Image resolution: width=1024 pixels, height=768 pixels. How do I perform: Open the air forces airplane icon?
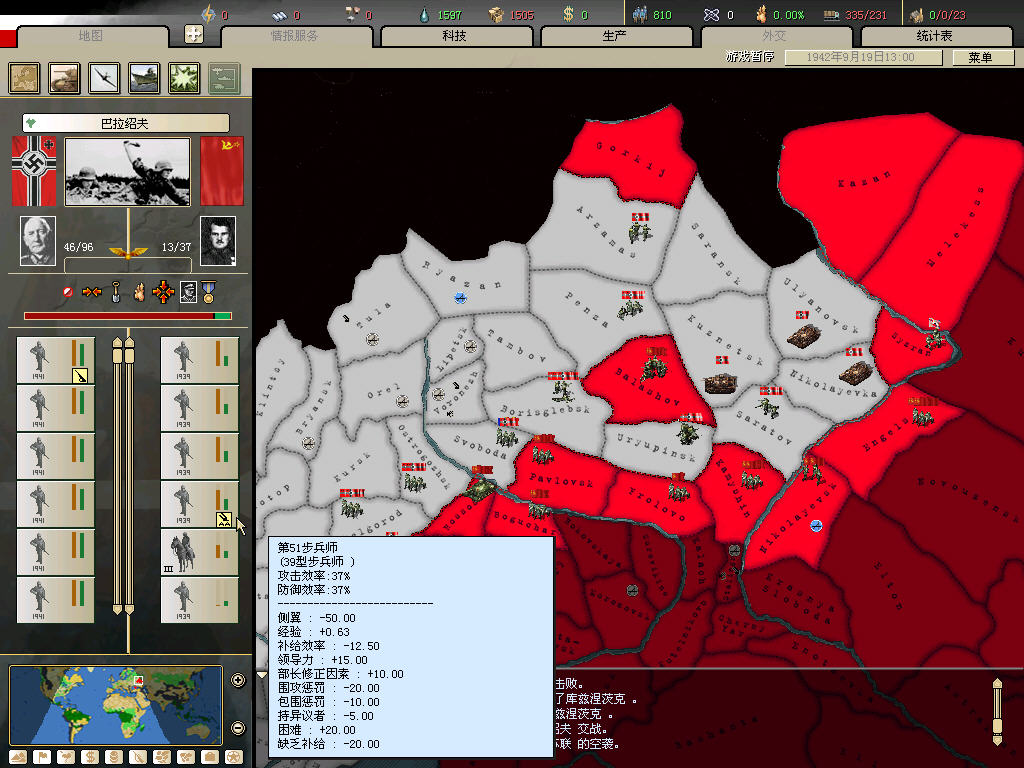pos(104,78)
